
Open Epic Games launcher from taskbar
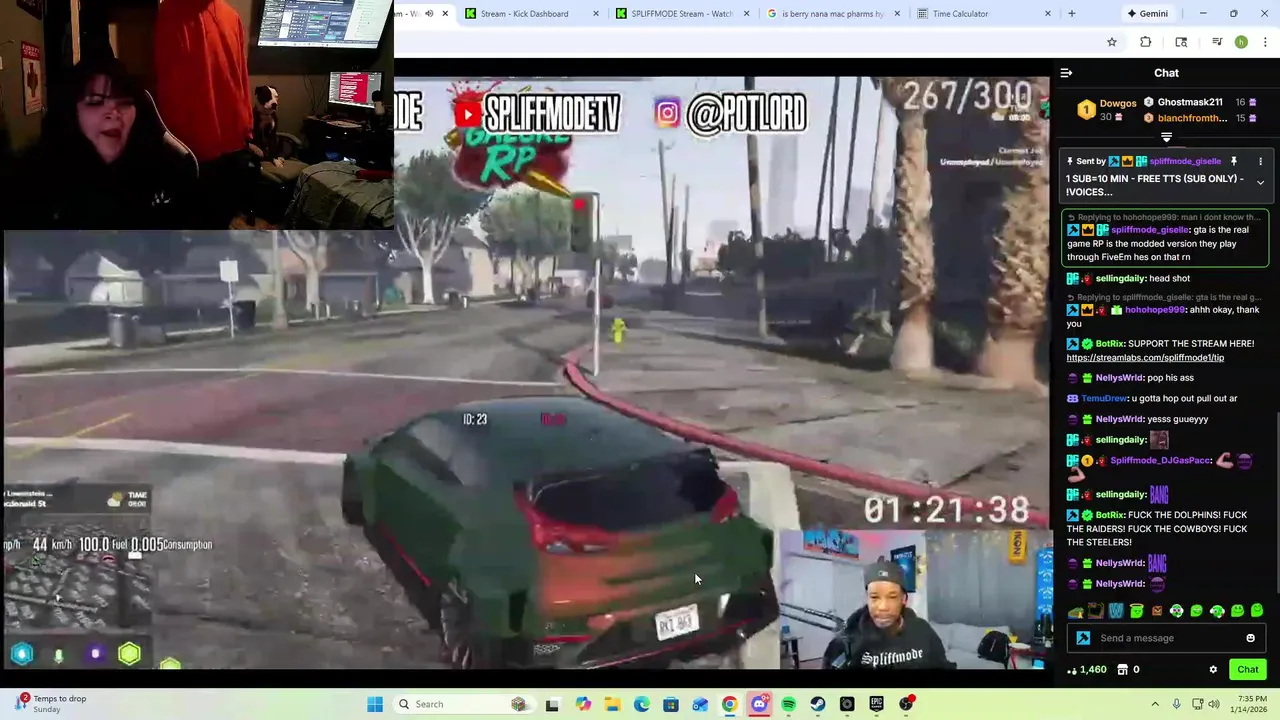pos(877,704)
